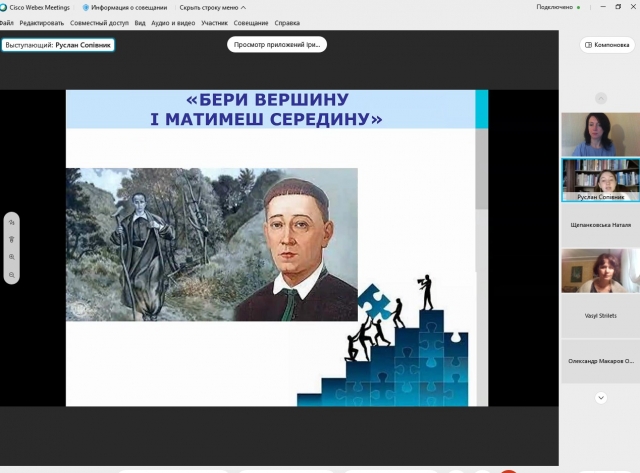The width and height of the screenshot is (640, 473).
Task: Open the Редактировать menu
Action: [x=42, y=23]
